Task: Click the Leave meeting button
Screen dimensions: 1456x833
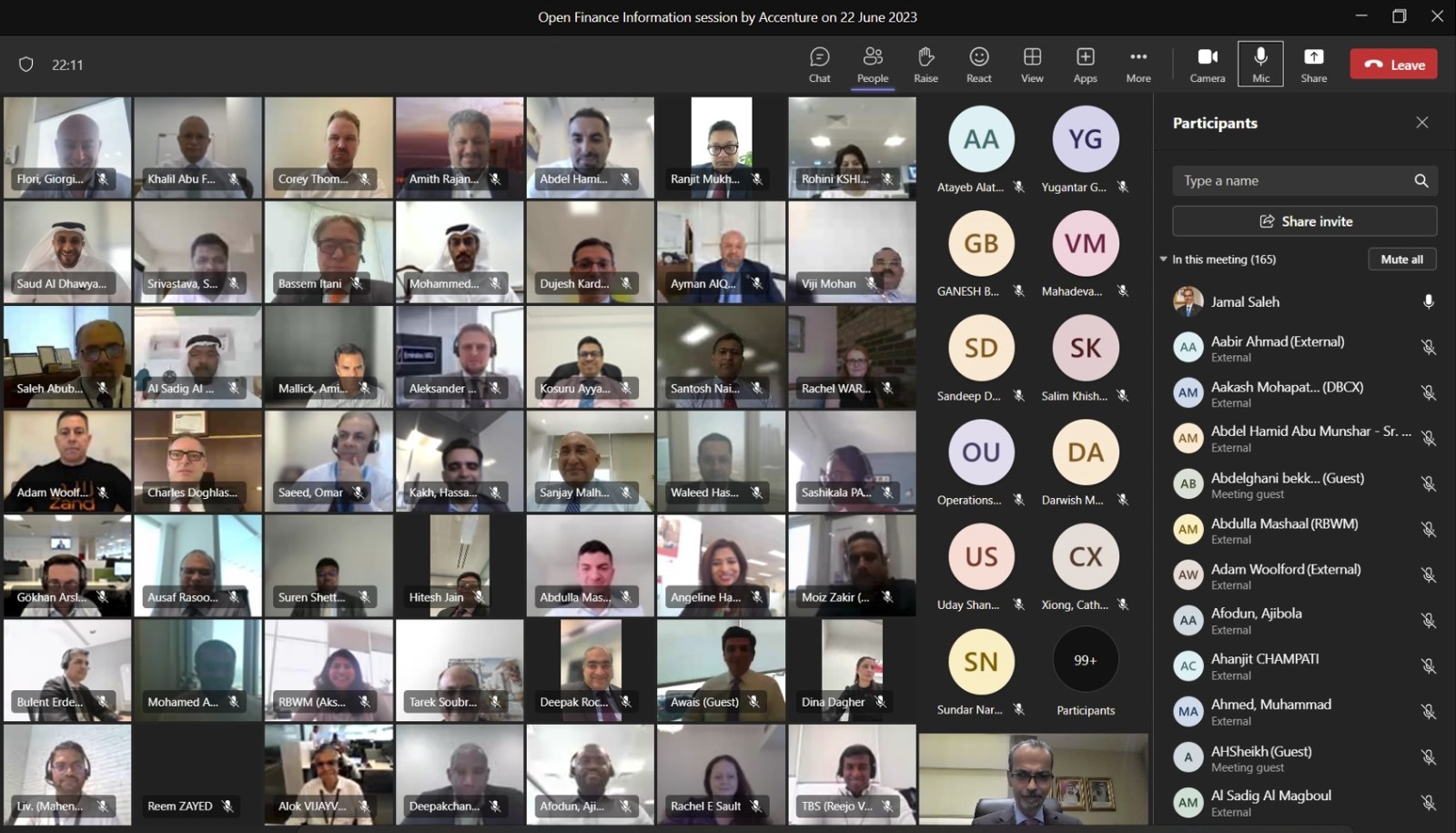Action: coord(1393,65)
